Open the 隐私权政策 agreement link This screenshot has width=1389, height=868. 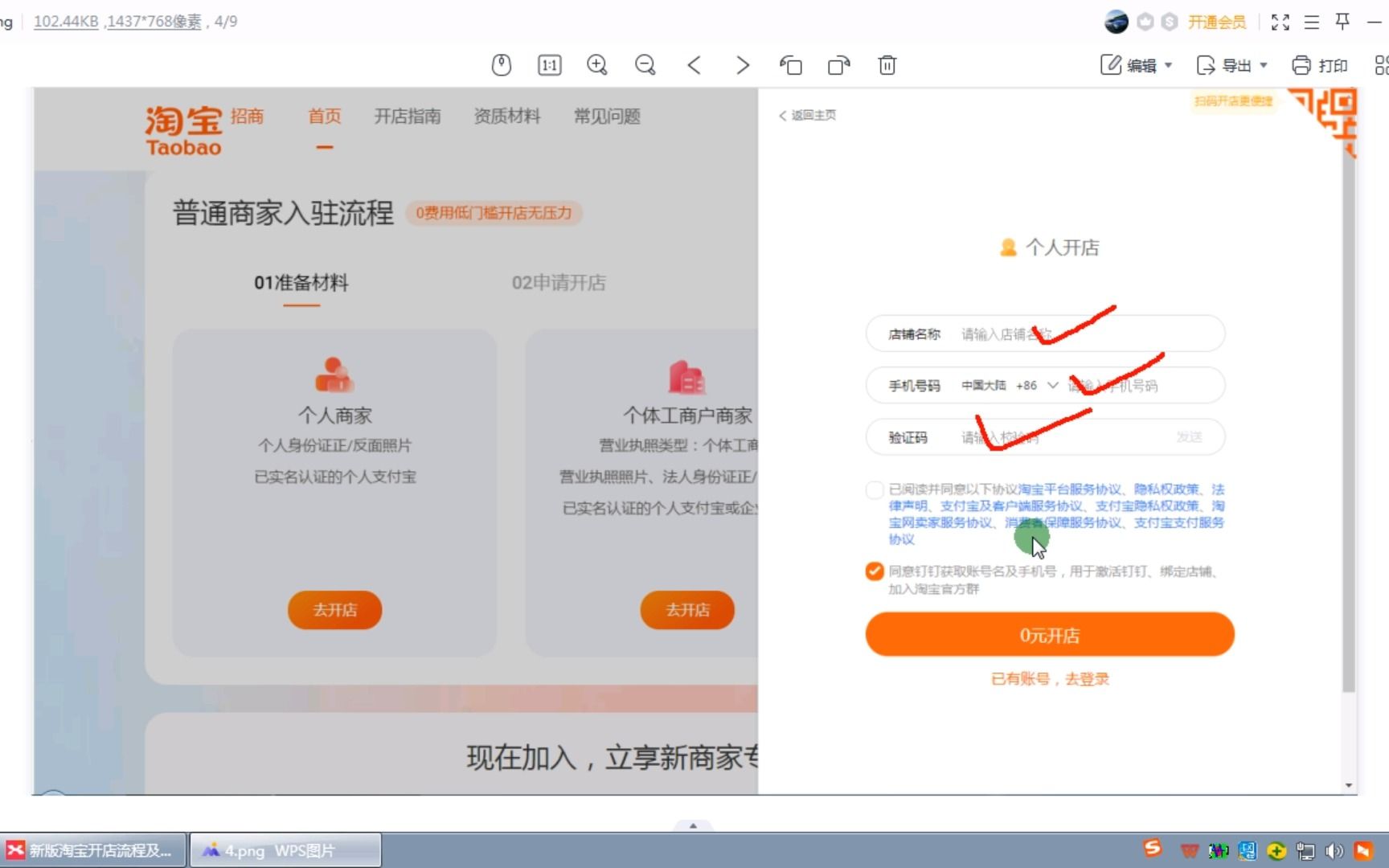tap(1166, 489)
